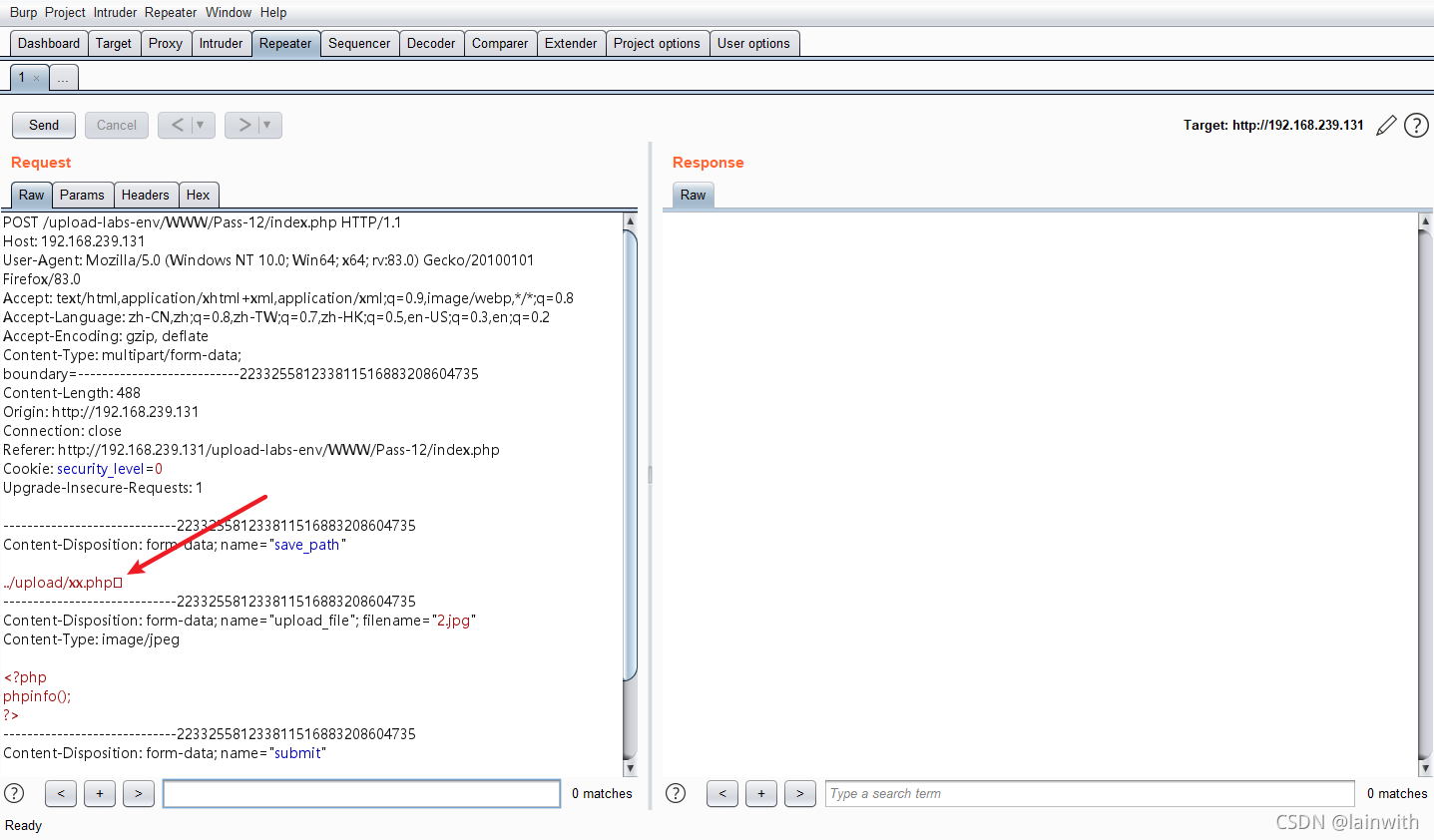Click the security_level cookie text

[x=101, y=469]
